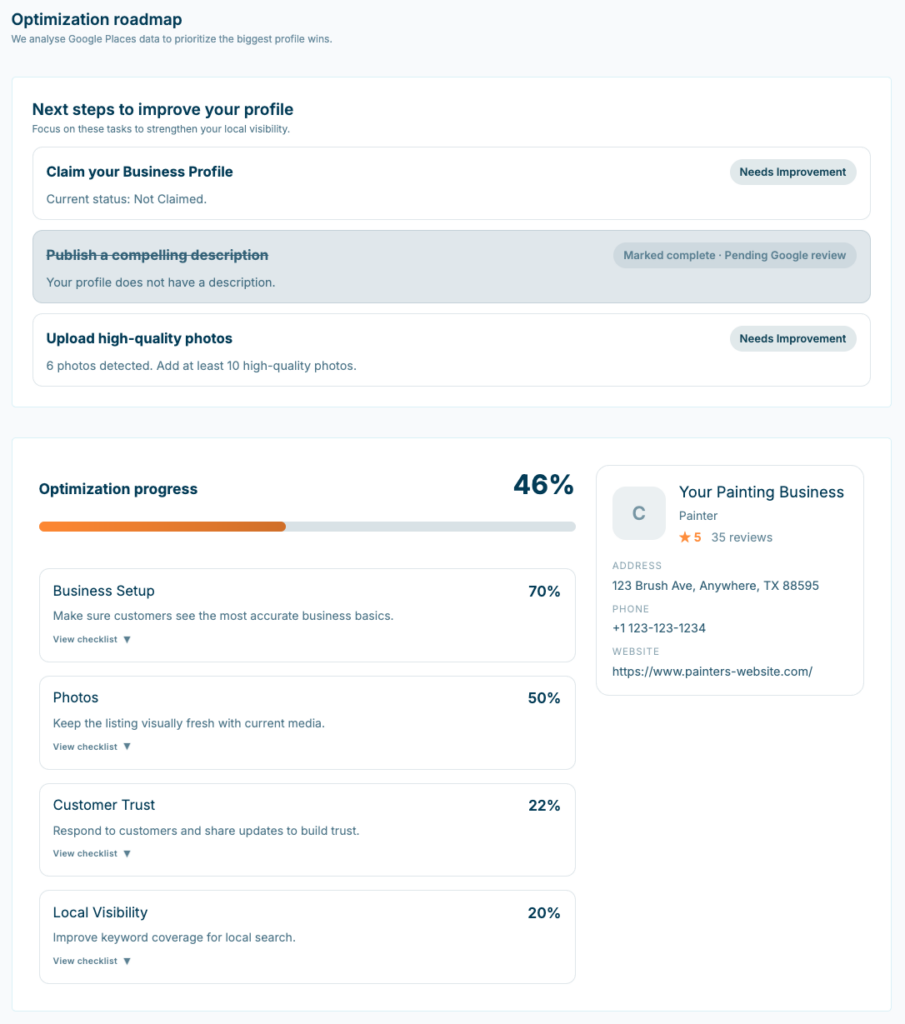
Task: Click the orange star rating icon
Action: (x=684, y=537)
